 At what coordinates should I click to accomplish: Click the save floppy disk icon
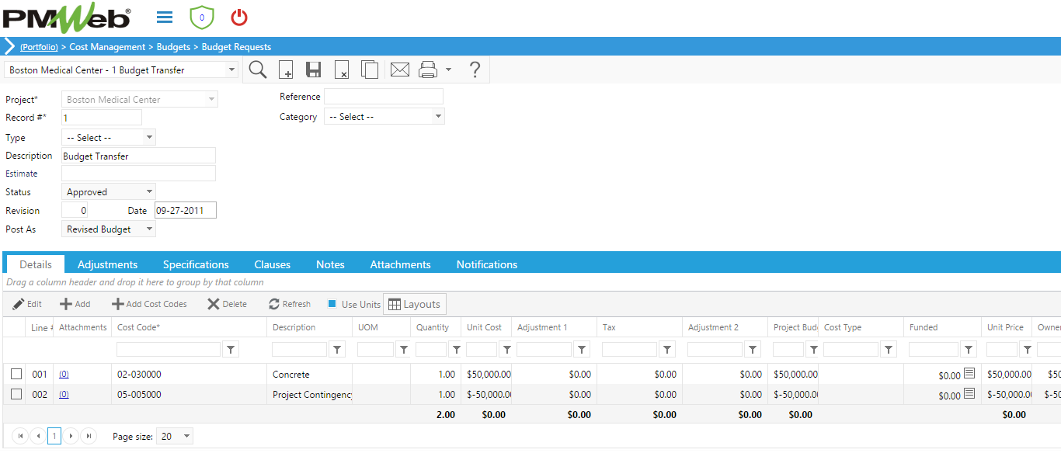pyautogui.click(x=313, y=70)
